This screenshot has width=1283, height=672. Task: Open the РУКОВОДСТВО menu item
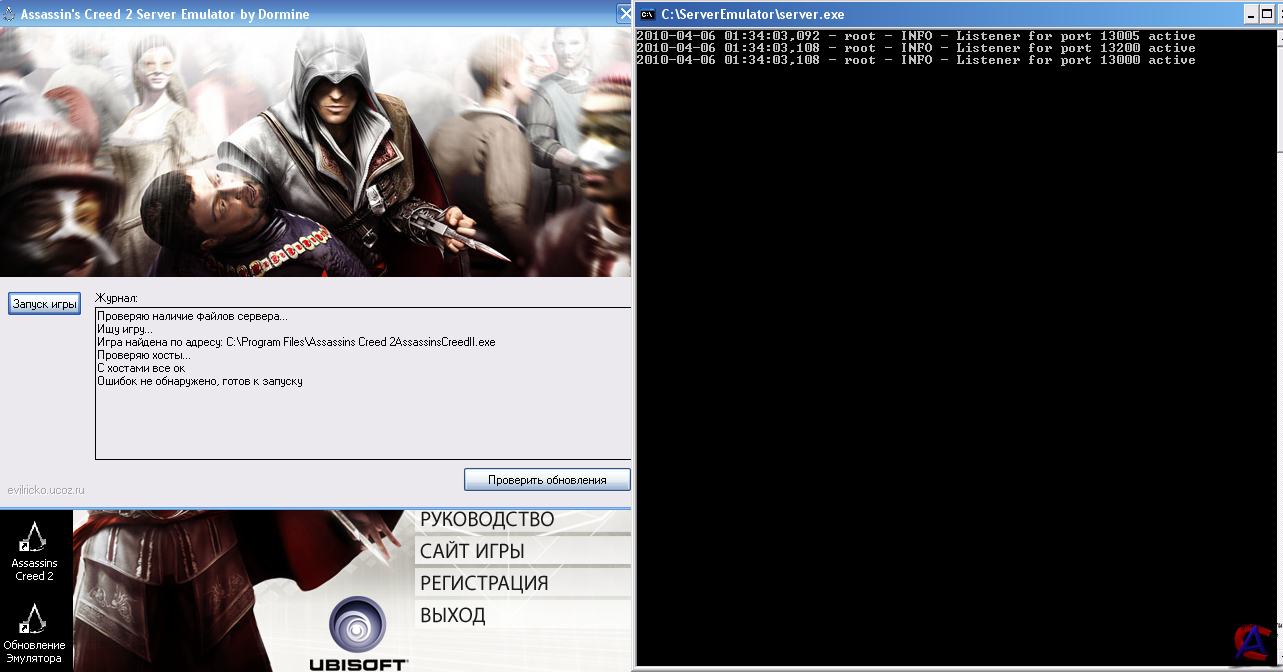[487, 519]
